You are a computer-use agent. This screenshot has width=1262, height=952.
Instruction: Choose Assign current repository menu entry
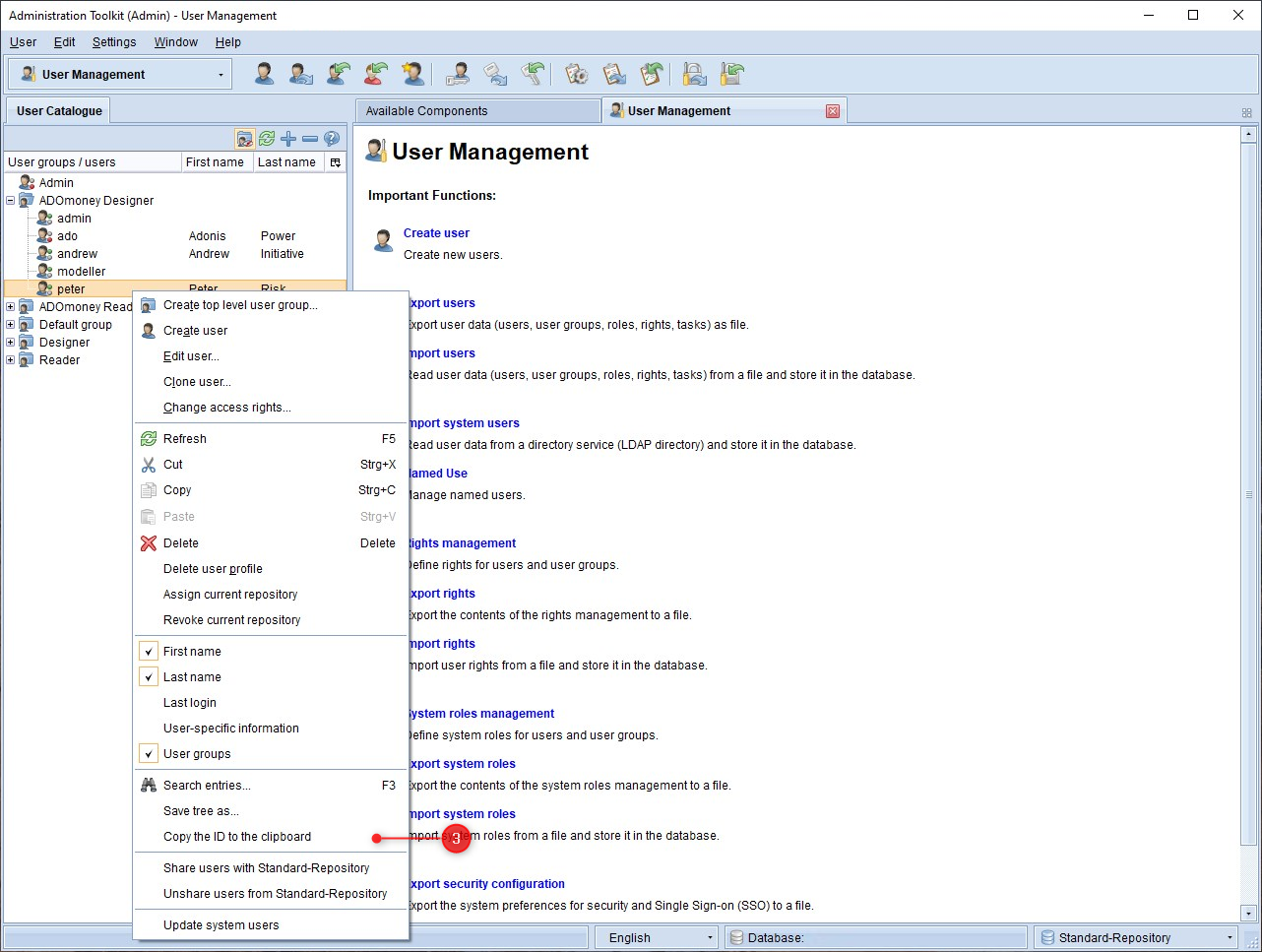[271, 595]
